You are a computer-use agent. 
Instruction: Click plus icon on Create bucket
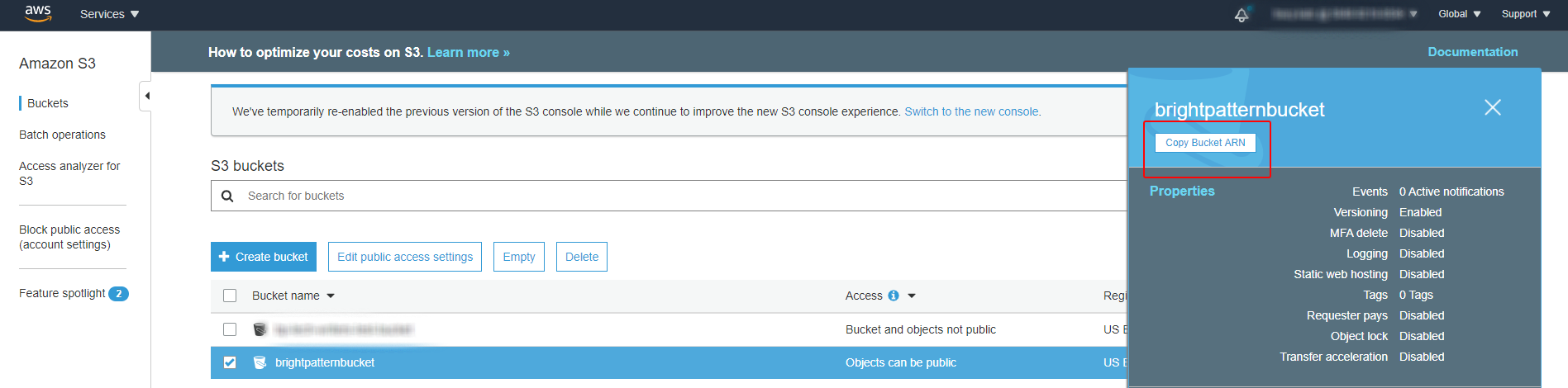(224, 257)
